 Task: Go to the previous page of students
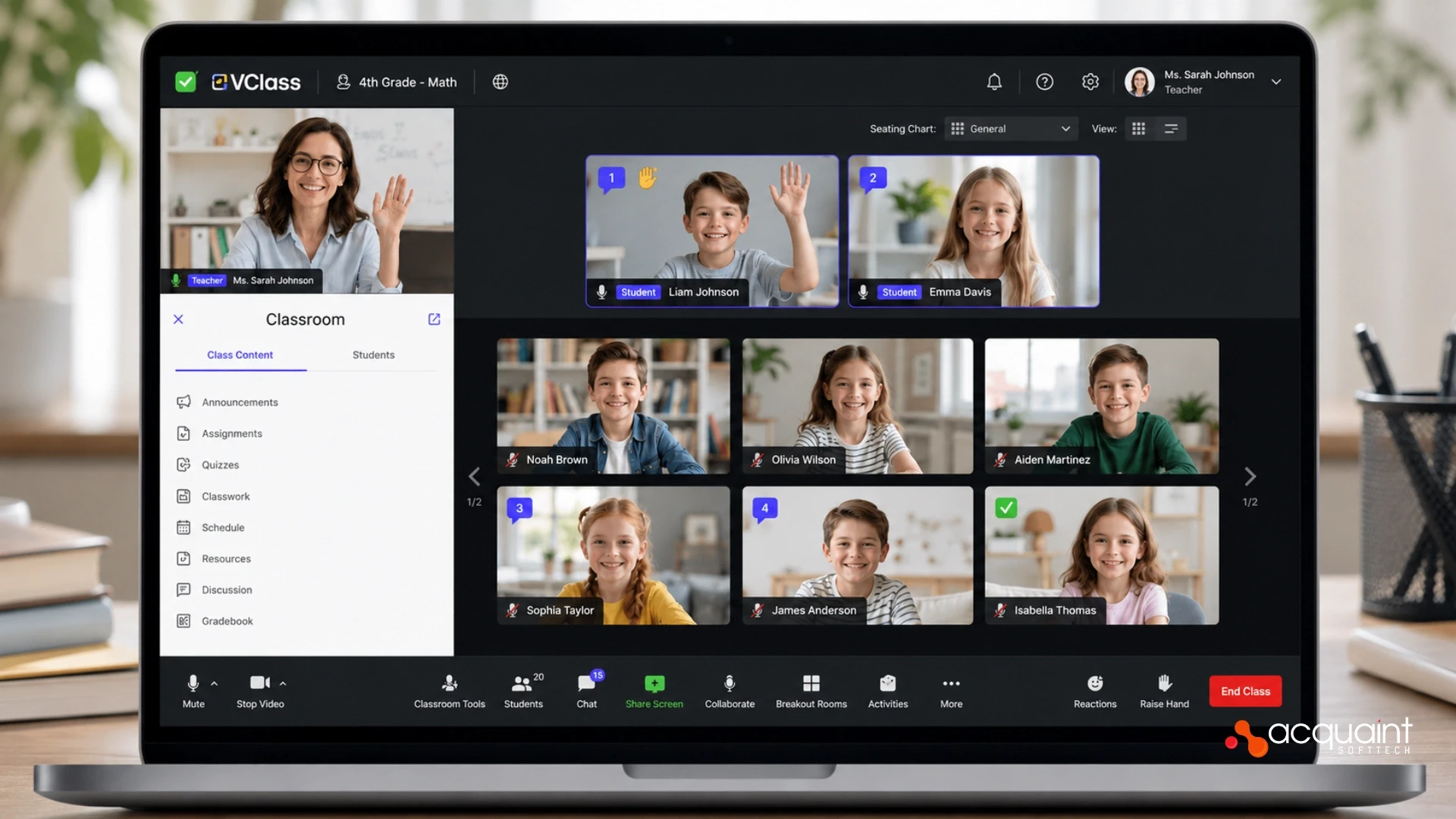(x=474, y=476)
